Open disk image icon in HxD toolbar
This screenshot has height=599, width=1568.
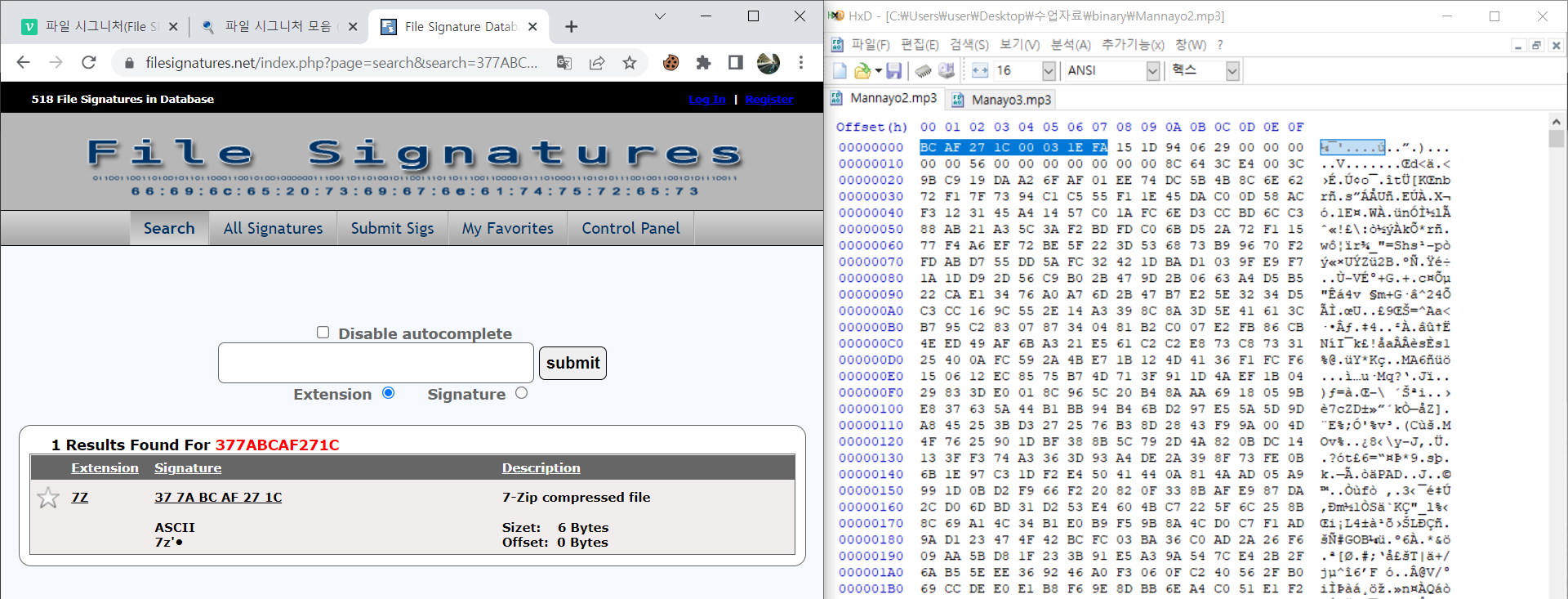(x=947, y=71)
